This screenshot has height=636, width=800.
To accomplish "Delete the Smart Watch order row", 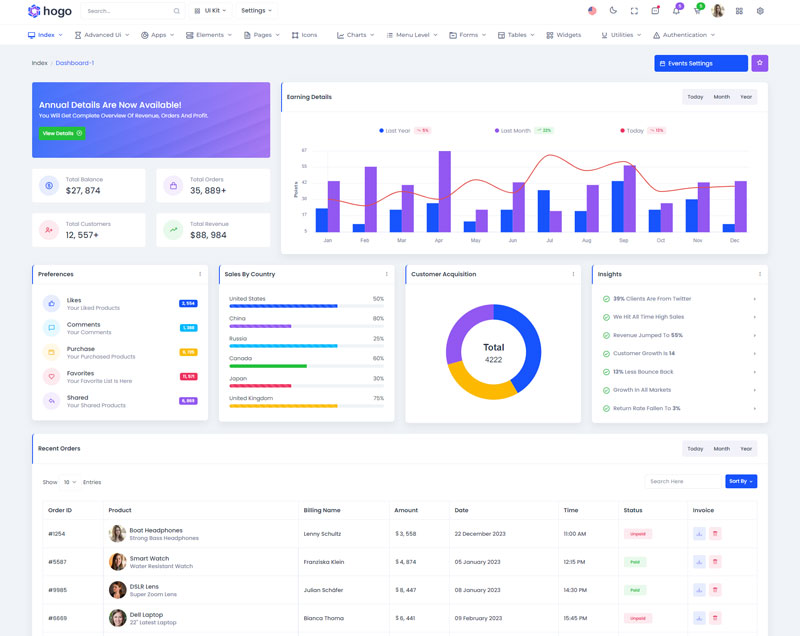I will [x=715, y=562].
